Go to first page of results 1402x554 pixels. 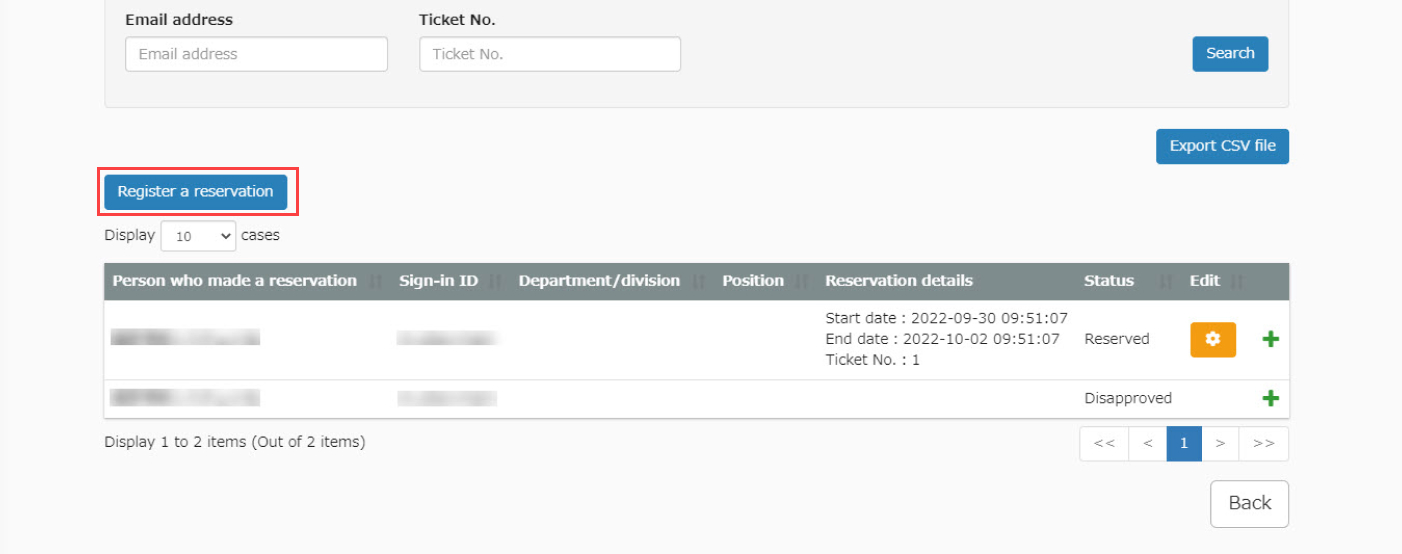click(x=1104, y=443)
